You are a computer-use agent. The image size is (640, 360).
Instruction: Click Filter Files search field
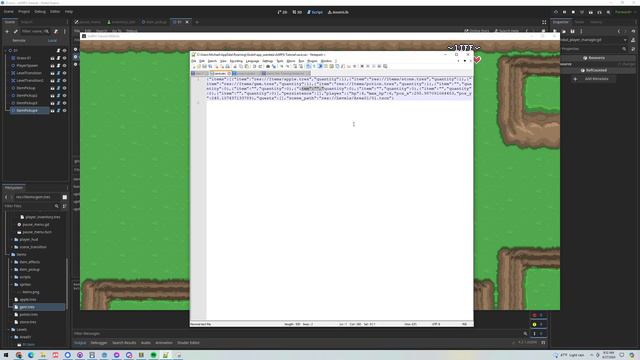coord(31,206)
